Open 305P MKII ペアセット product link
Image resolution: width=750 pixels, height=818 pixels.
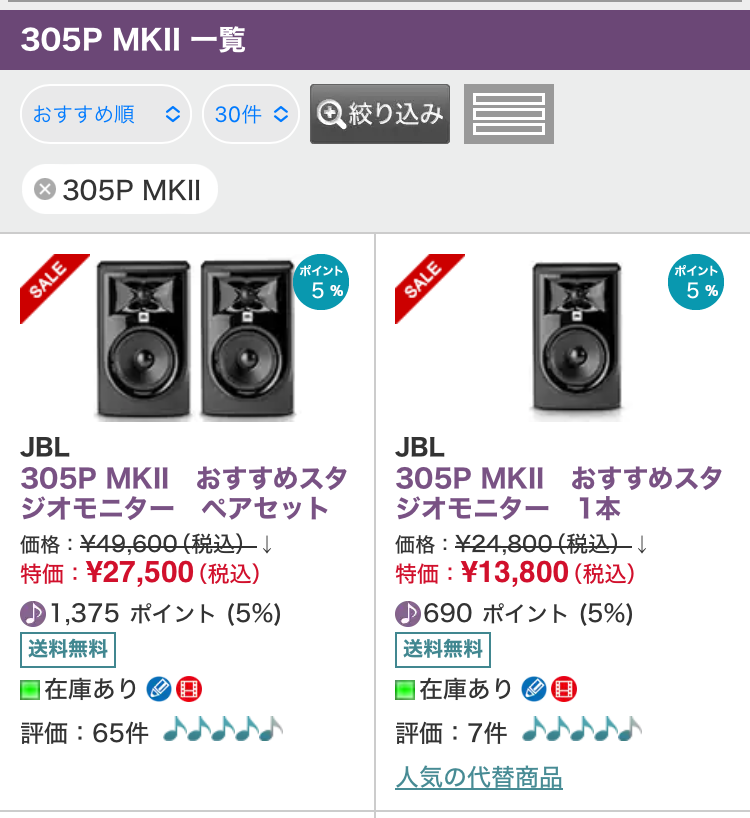[175, 492]
